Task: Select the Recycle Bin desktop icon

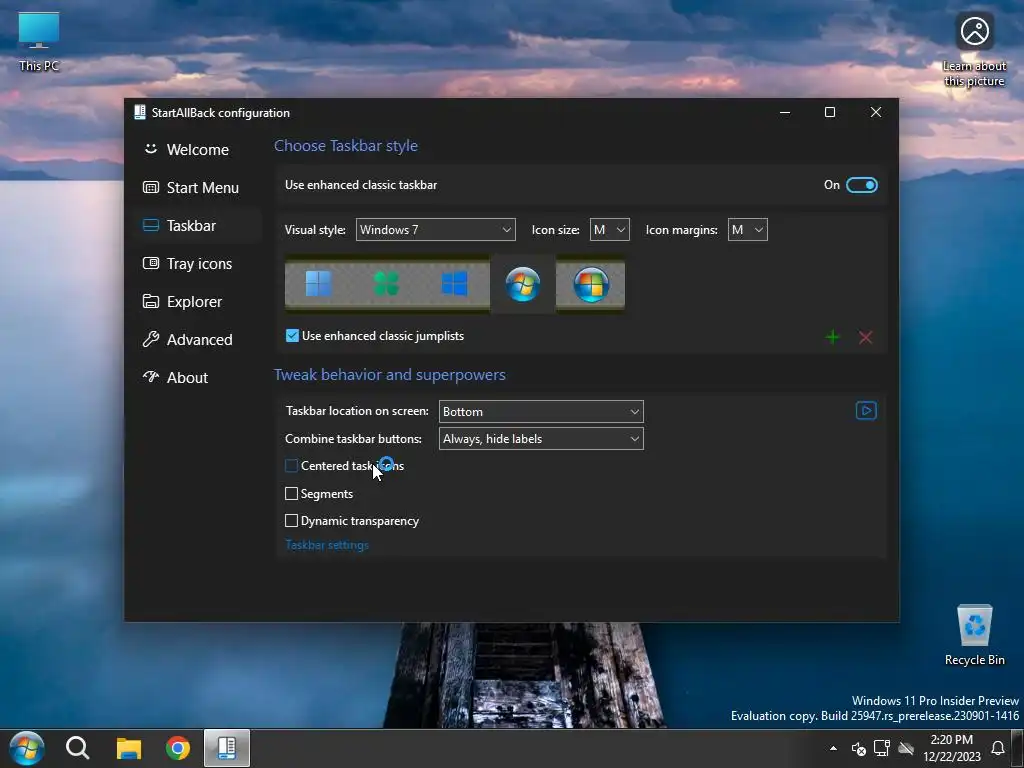Action: coord(974,635)
